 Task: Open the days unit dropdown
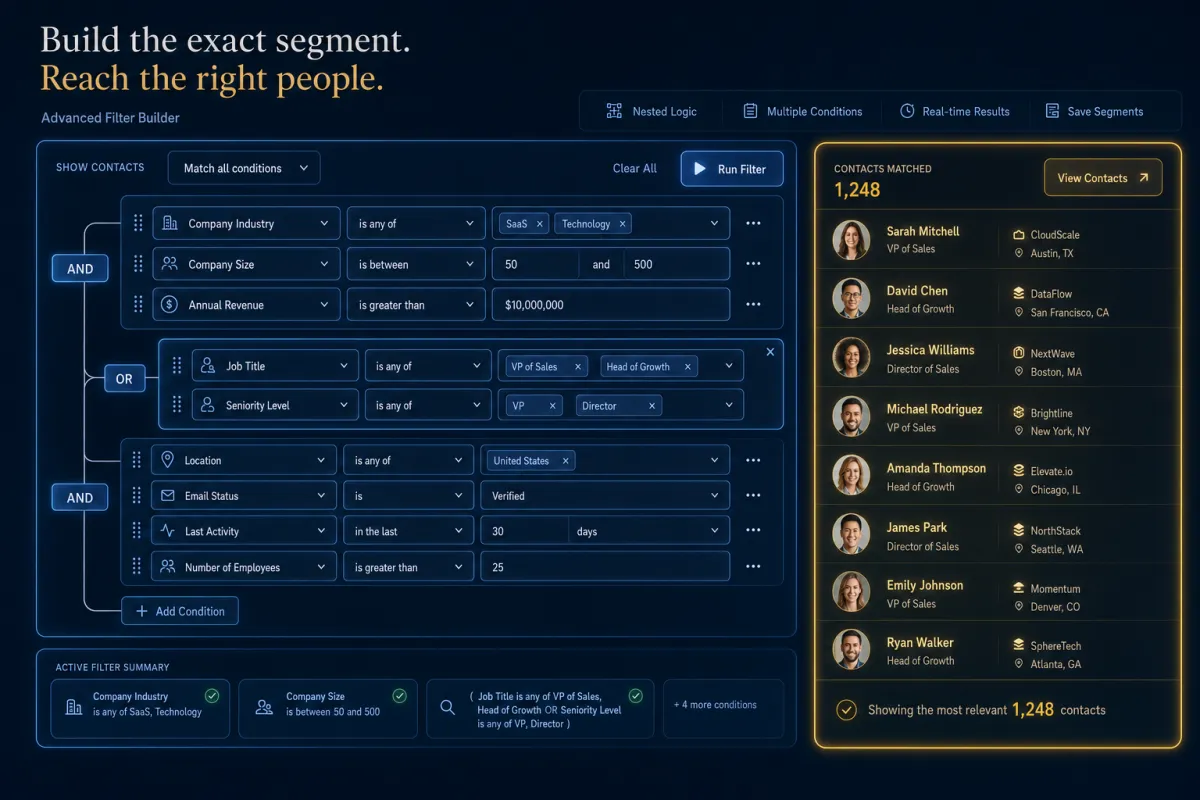pyautogui.click(x=649, y=531)
